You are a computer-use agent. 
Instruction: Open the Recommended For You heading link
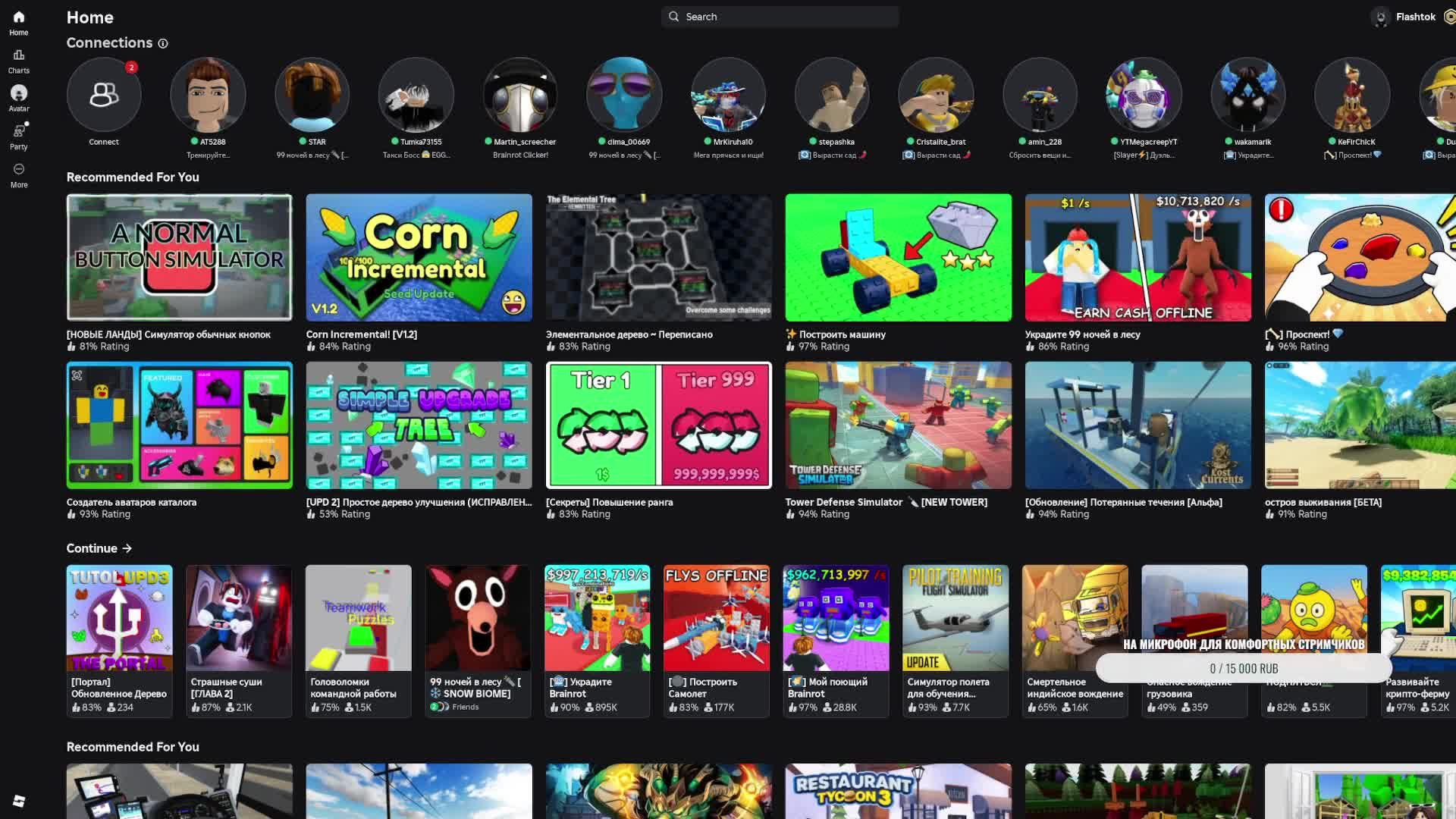click(133, 177)
